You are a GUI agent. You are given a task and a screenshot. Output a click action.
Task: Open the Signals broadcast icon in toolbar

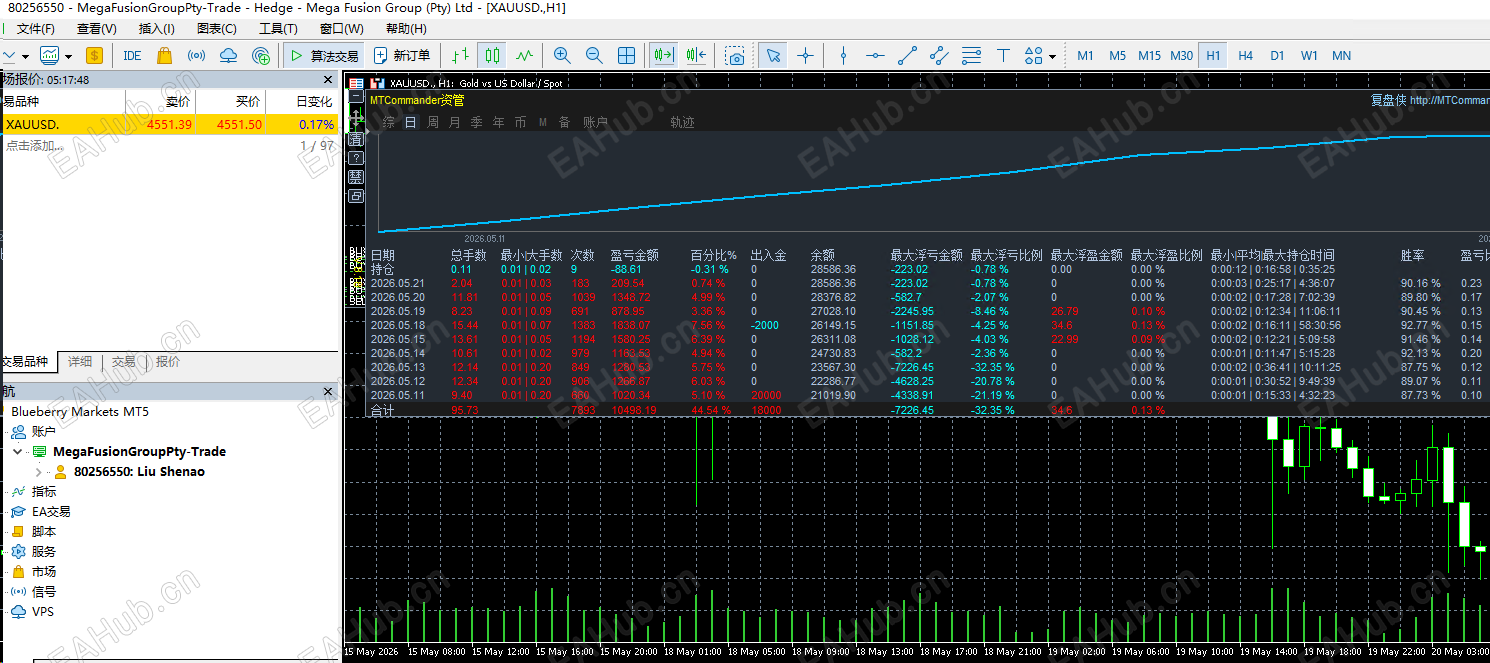pyautogui.click(x=197, y=56)
